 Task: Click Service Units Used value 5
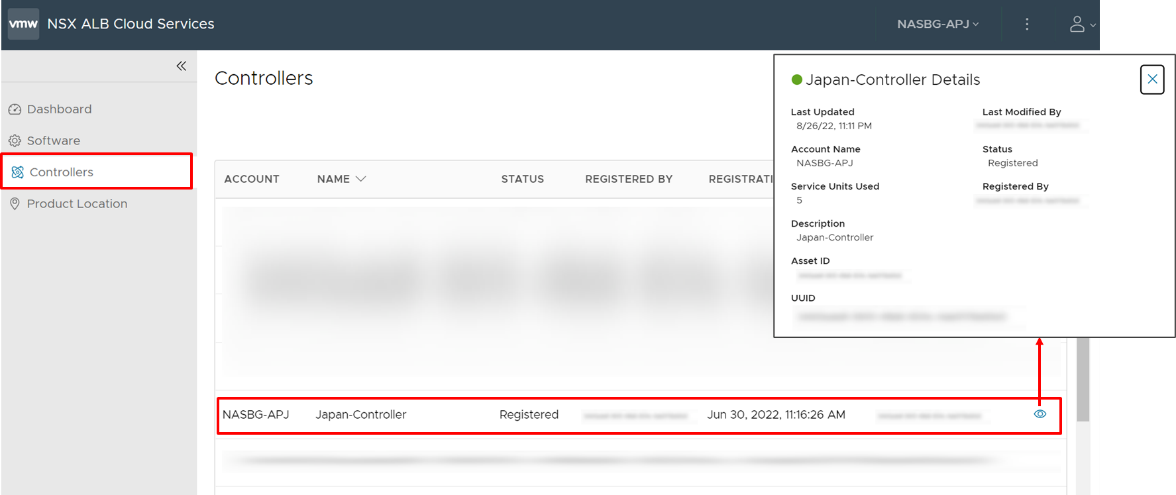[799, 200]
